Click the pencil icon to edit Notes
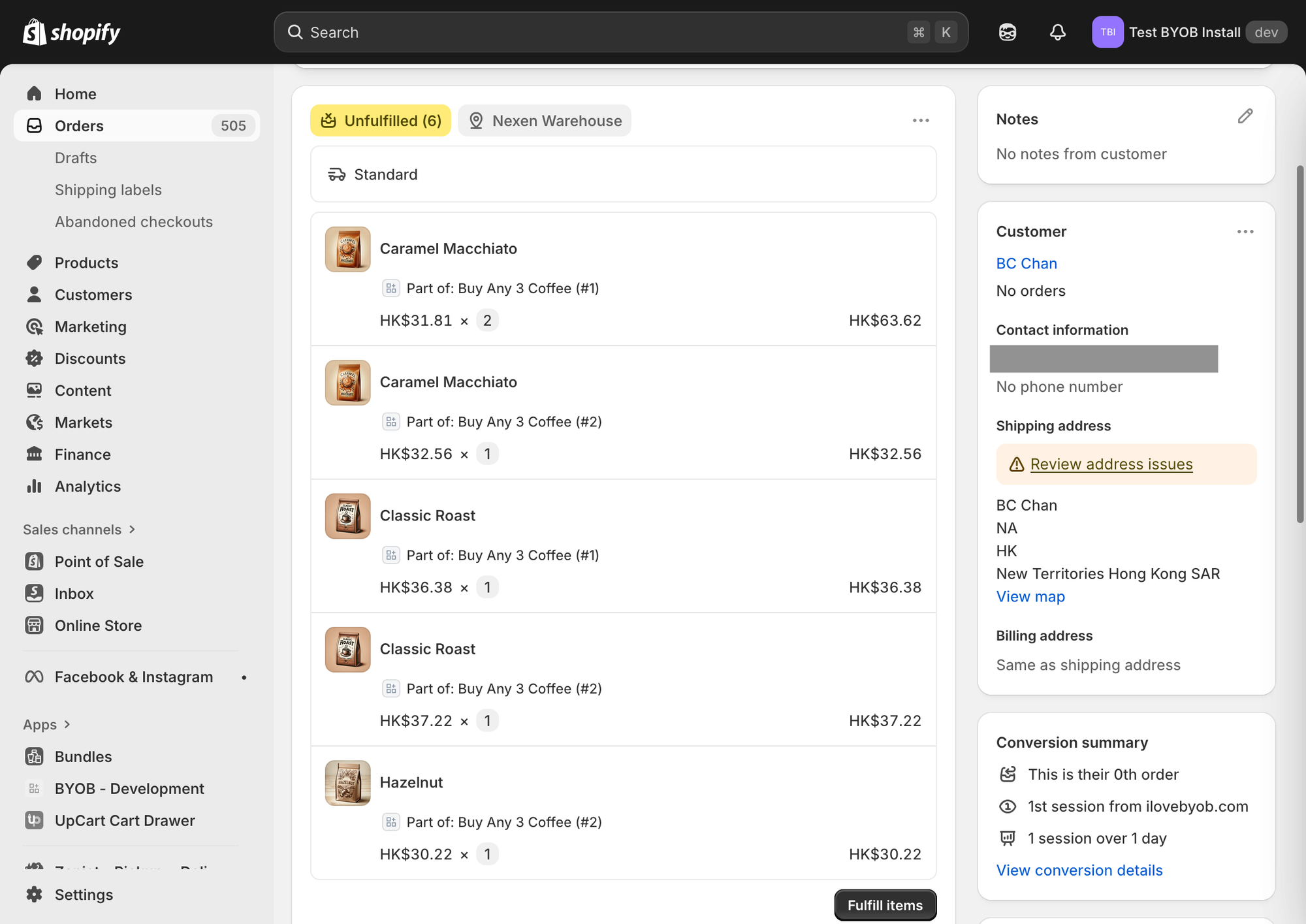This screenshot has height=924, width=1306. (x=1245, y=117)
